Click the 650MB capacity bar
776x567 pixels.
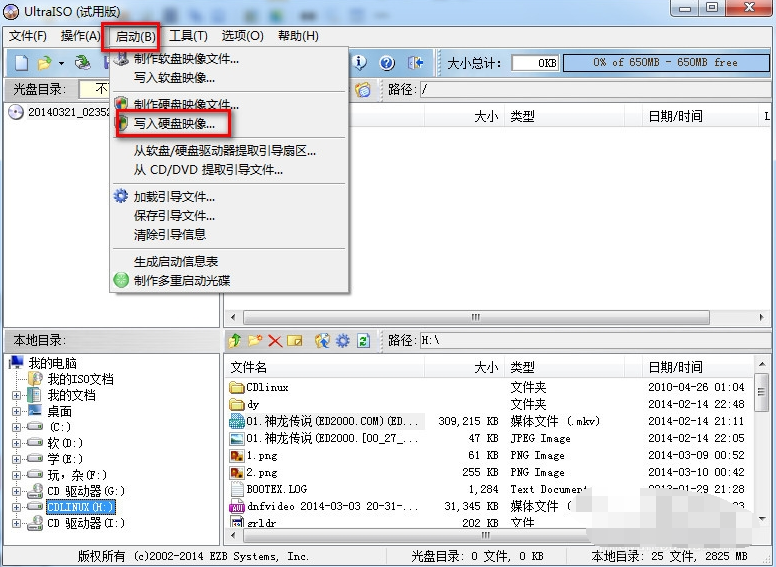tap(666, 63)
